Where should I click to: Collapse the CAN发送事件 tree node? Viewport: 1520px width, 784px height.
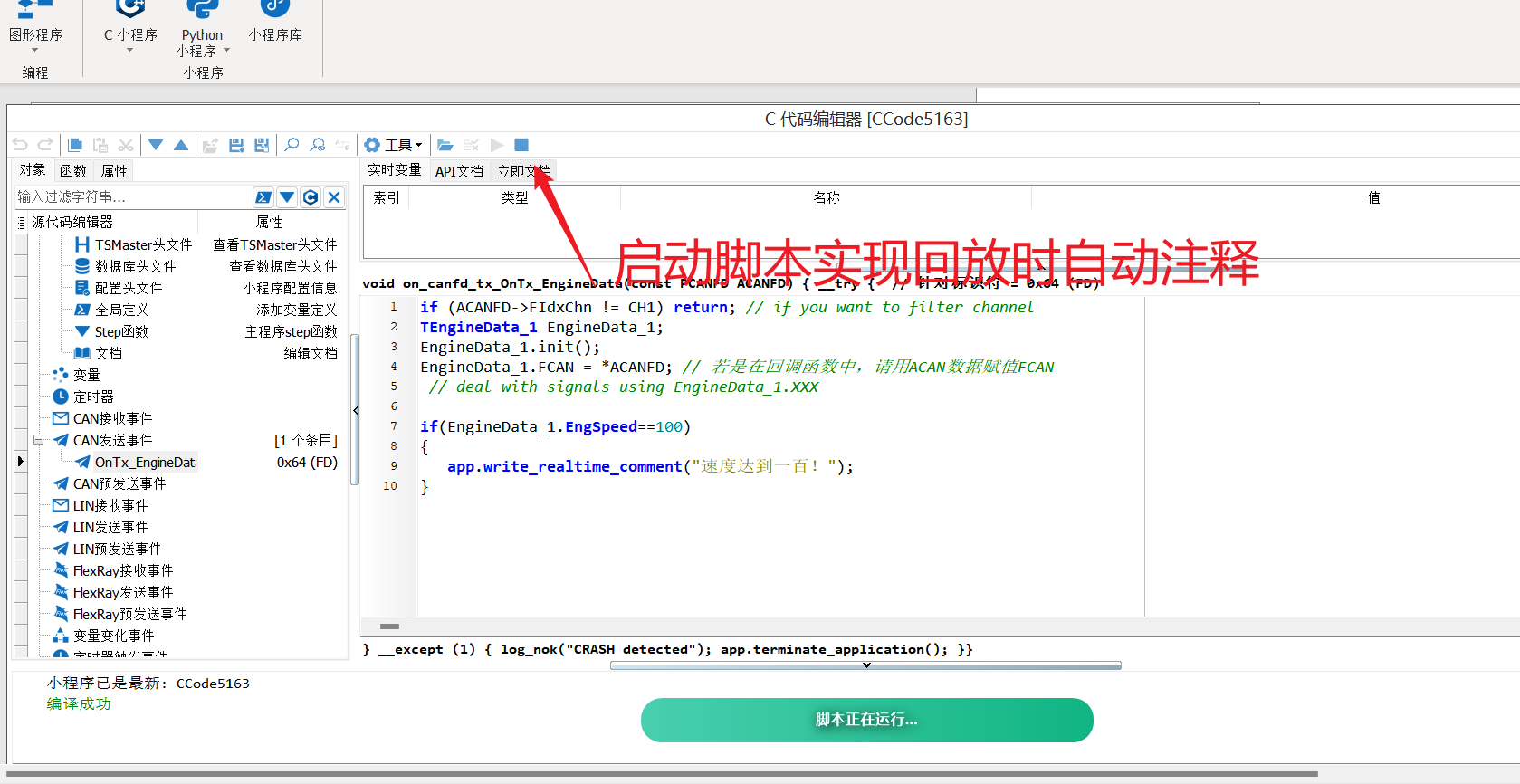pyautogui.click(x=39, y=440)
